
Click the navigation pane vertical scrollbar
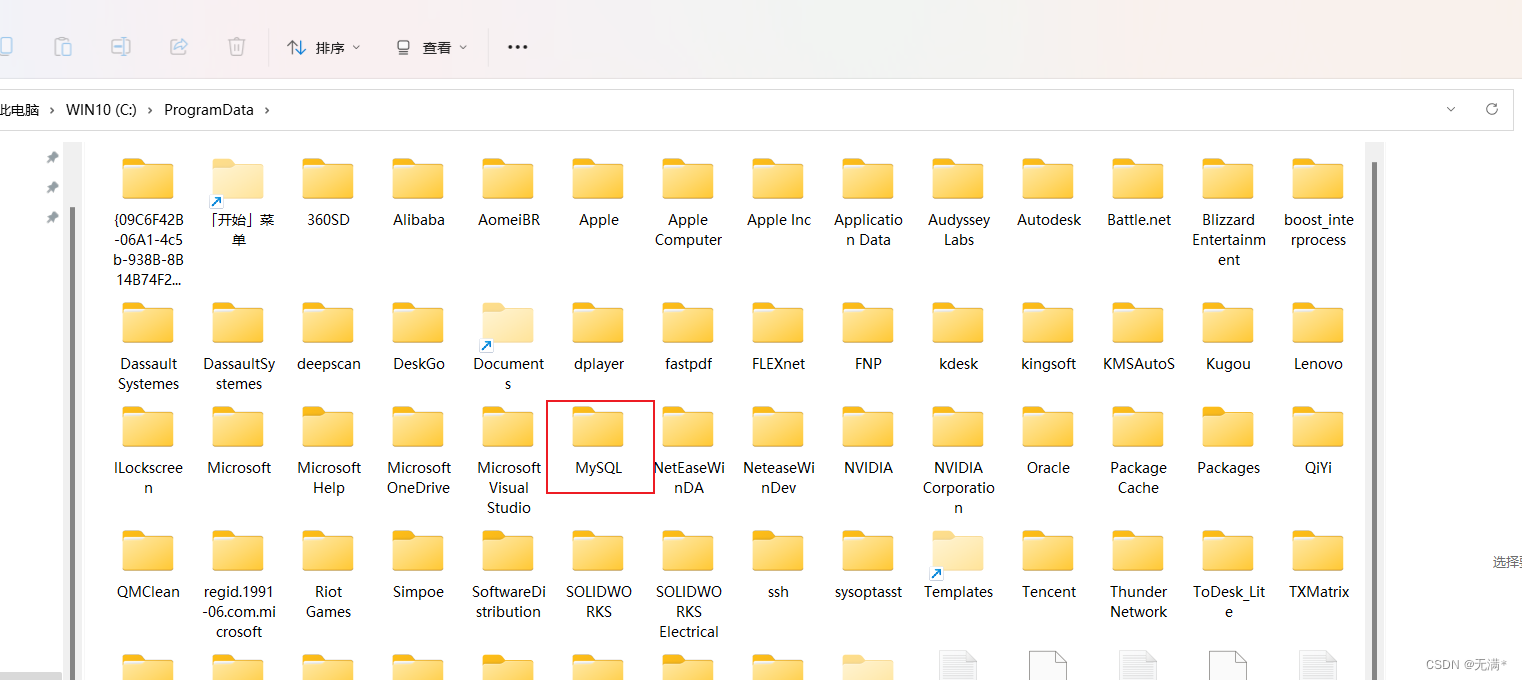[x=71, y=445]
